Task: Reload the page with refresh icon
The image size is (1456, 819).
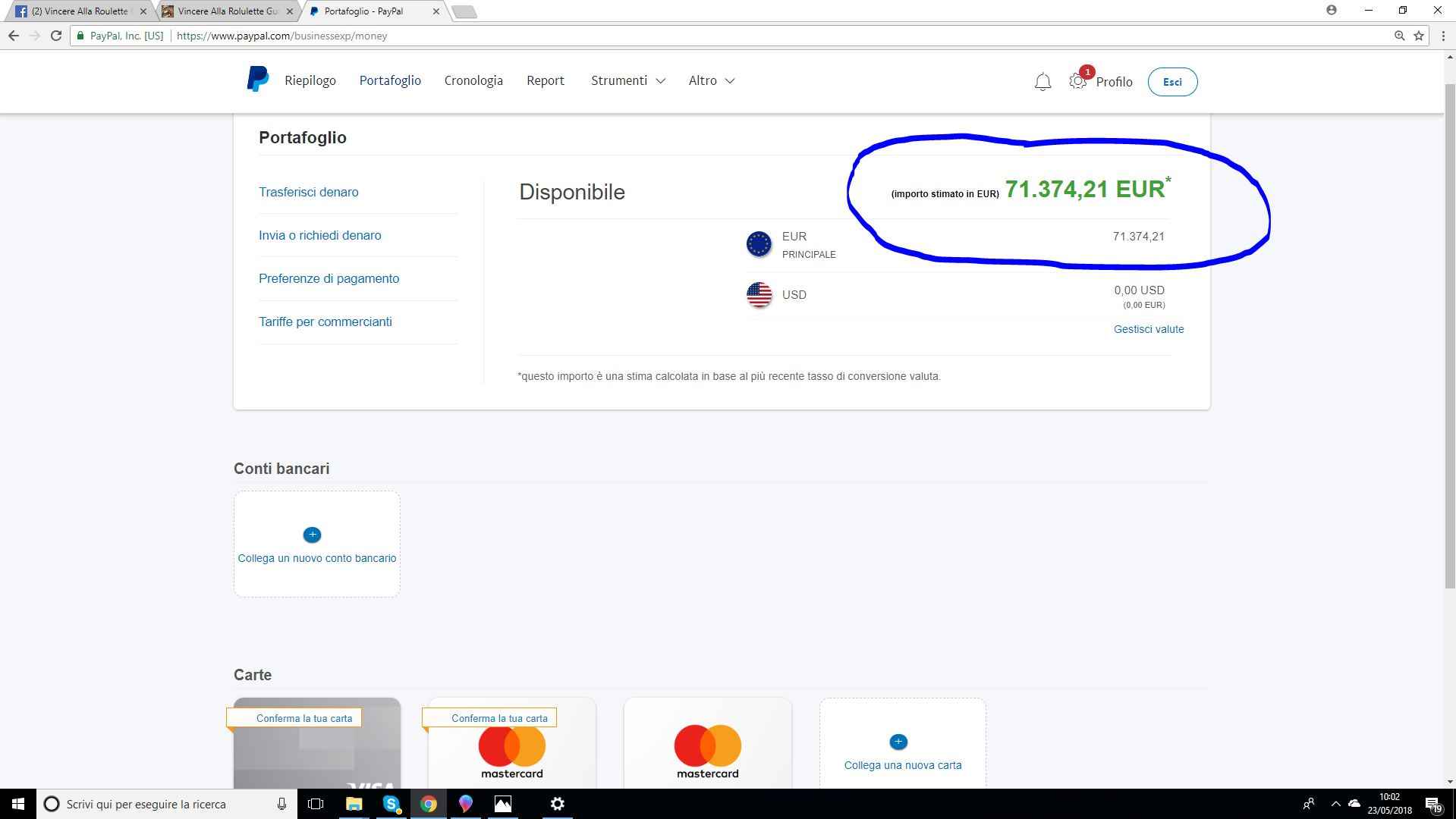Action: pyautogui.click(x=56, y=36)
